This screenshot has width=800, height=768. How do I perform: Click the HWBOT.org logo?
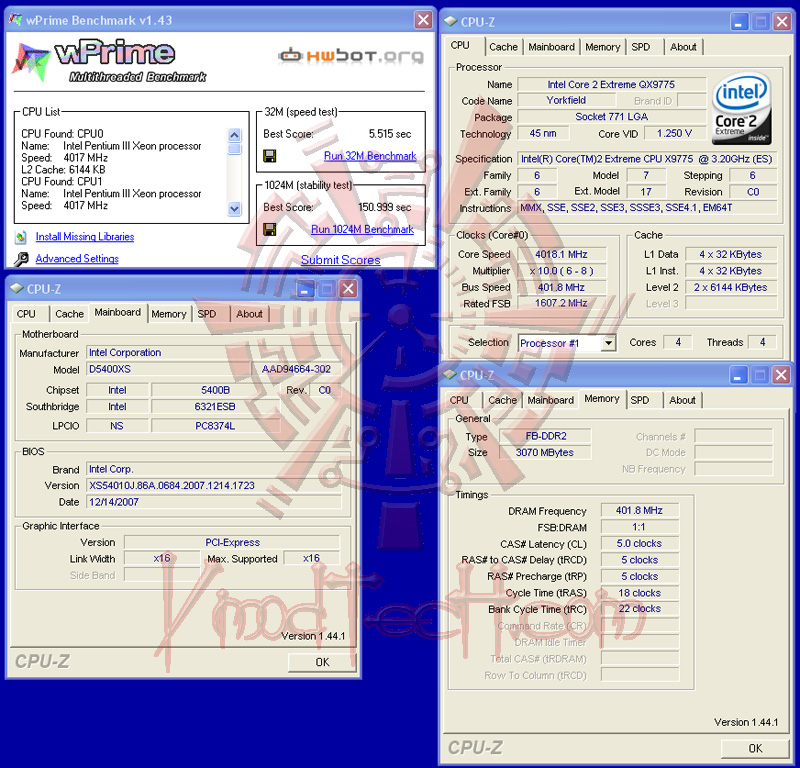point(351,55)
